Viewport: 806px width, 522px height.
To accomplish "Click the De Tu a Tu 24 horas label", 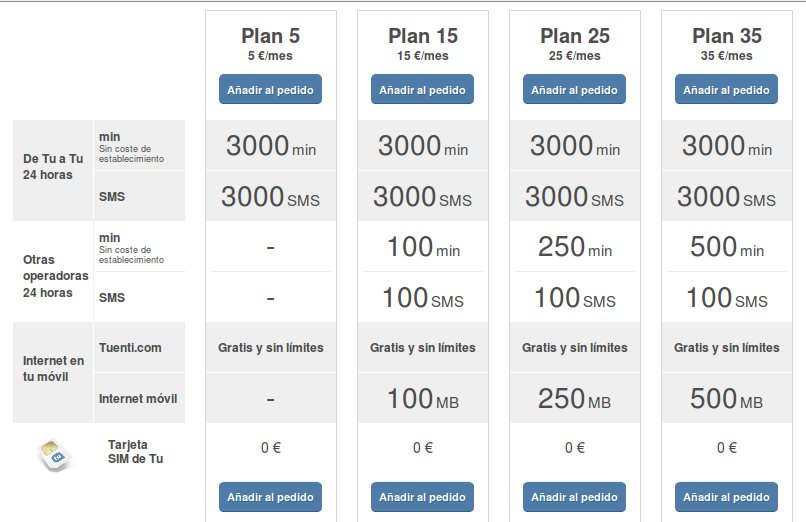I will click(x=51, y=166).
